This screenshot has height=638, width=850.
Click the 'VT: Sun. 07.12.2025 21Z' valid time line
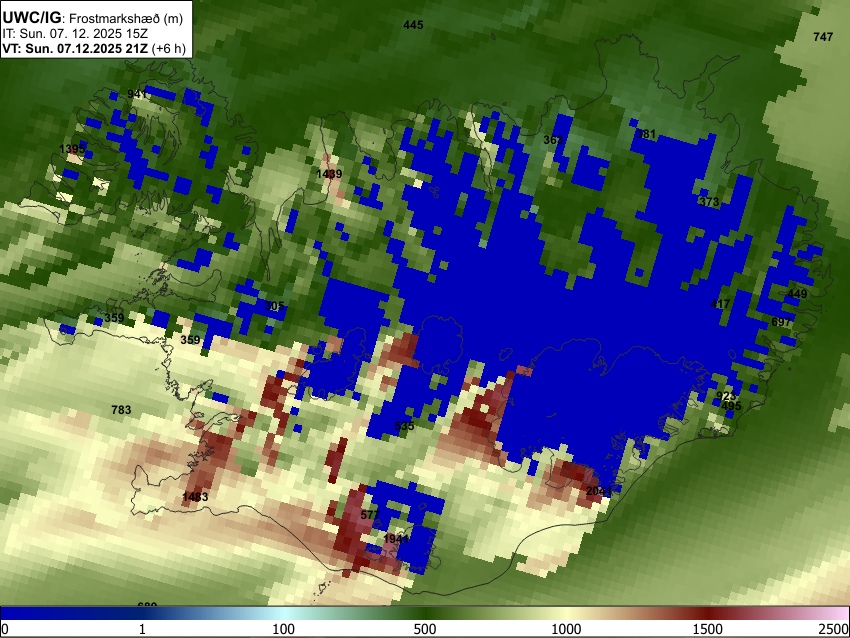pos(75,48)
